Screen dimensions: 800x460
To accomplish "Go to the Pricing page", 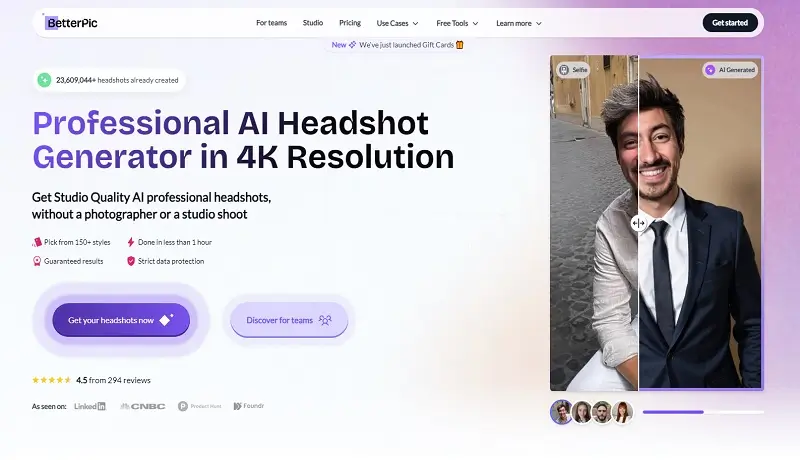I will [350, 22].
